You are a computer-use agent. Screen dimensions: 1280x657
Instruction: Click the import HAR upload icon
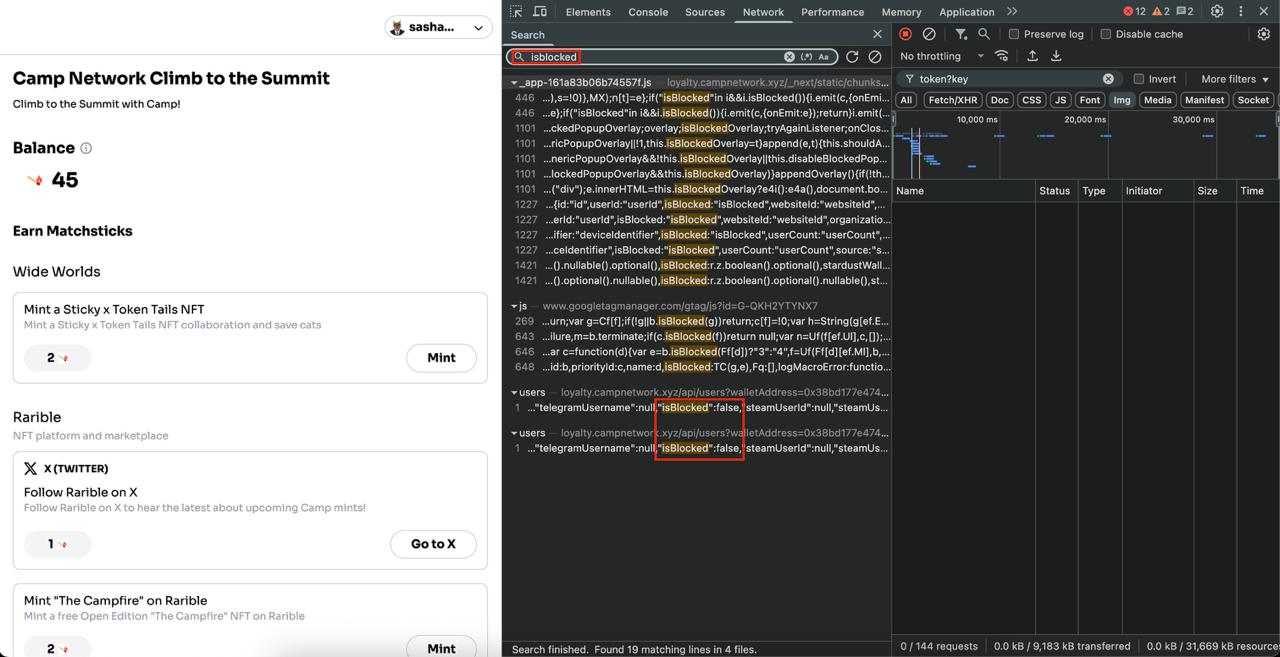1032,56
